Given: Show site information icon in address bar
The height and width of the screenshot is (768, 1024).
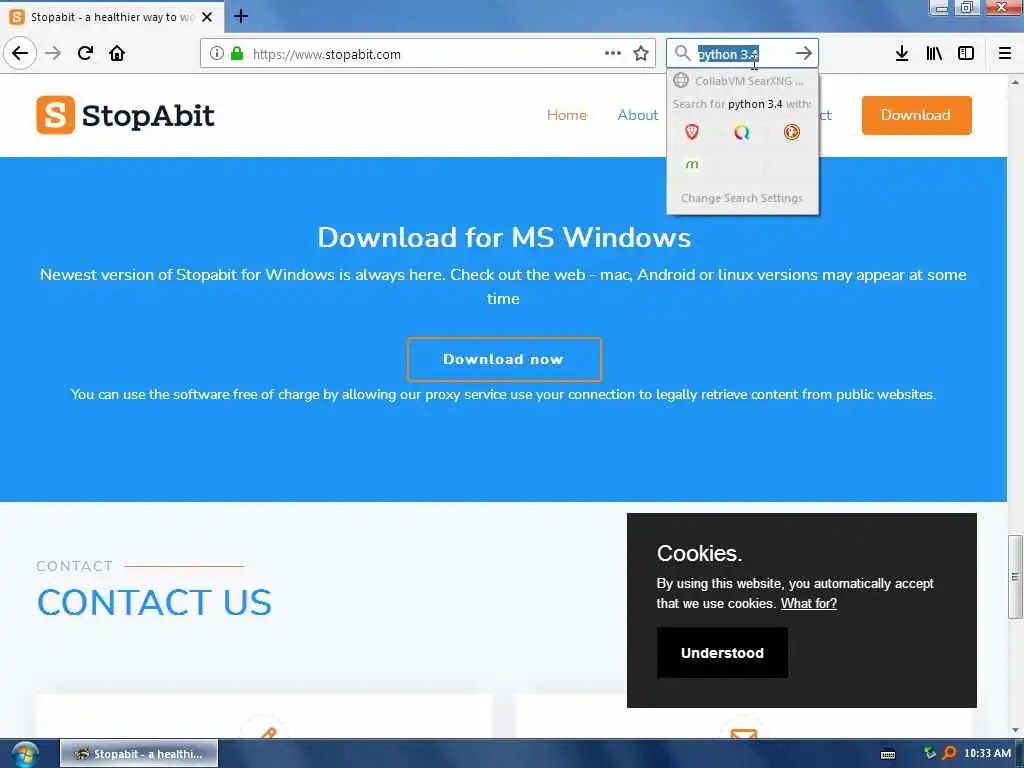Looking at the screenshot, I should [217, 54].
